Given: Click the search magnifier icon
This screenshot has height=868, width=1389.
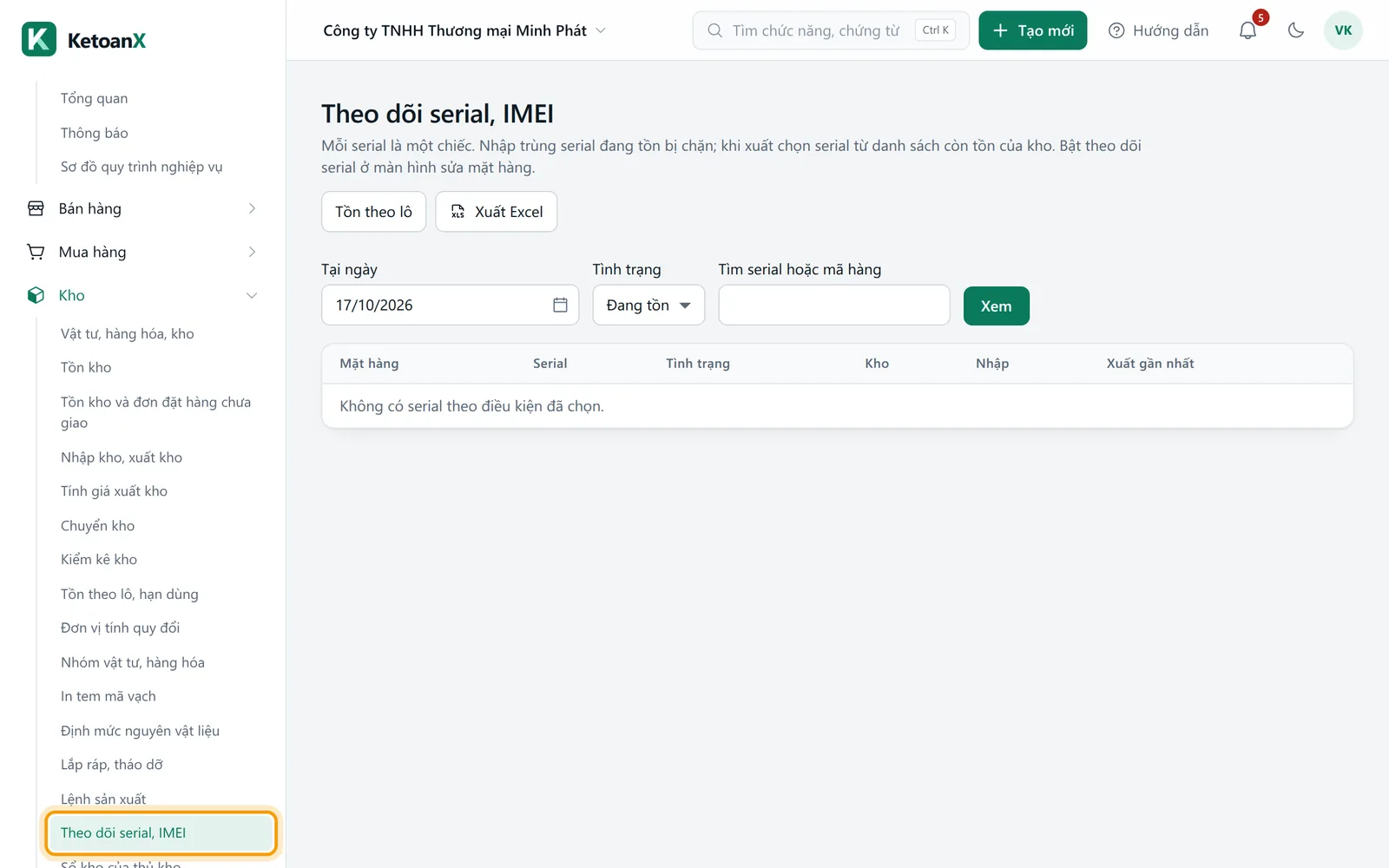Looking at the screenshot, I should 714,30.
